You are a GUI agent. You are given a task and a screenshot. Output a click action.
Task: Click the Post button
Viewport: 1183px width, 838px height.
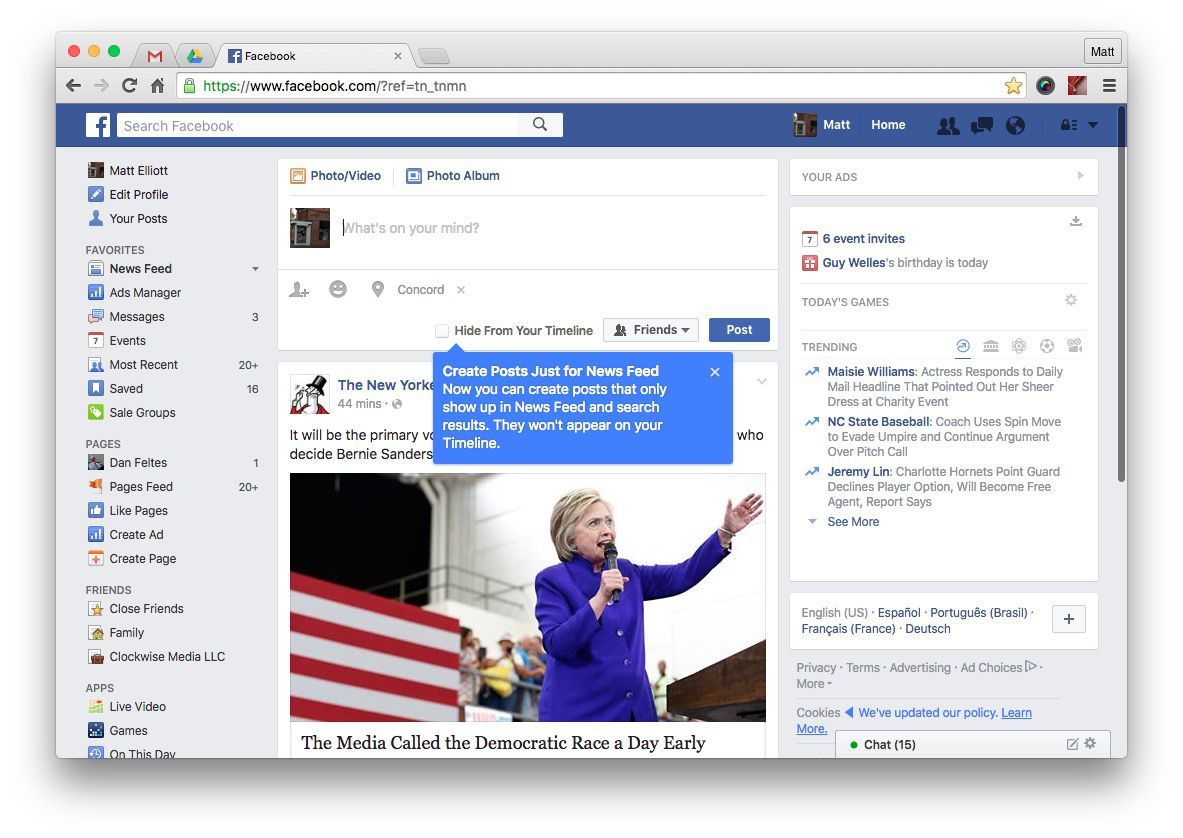point(739,329)
